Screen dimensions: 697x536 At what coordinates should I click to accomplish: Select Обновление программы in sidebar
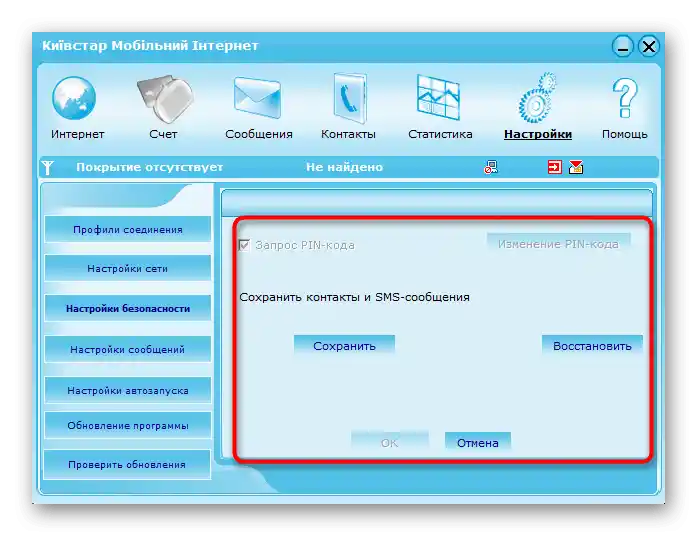[128, 425]
